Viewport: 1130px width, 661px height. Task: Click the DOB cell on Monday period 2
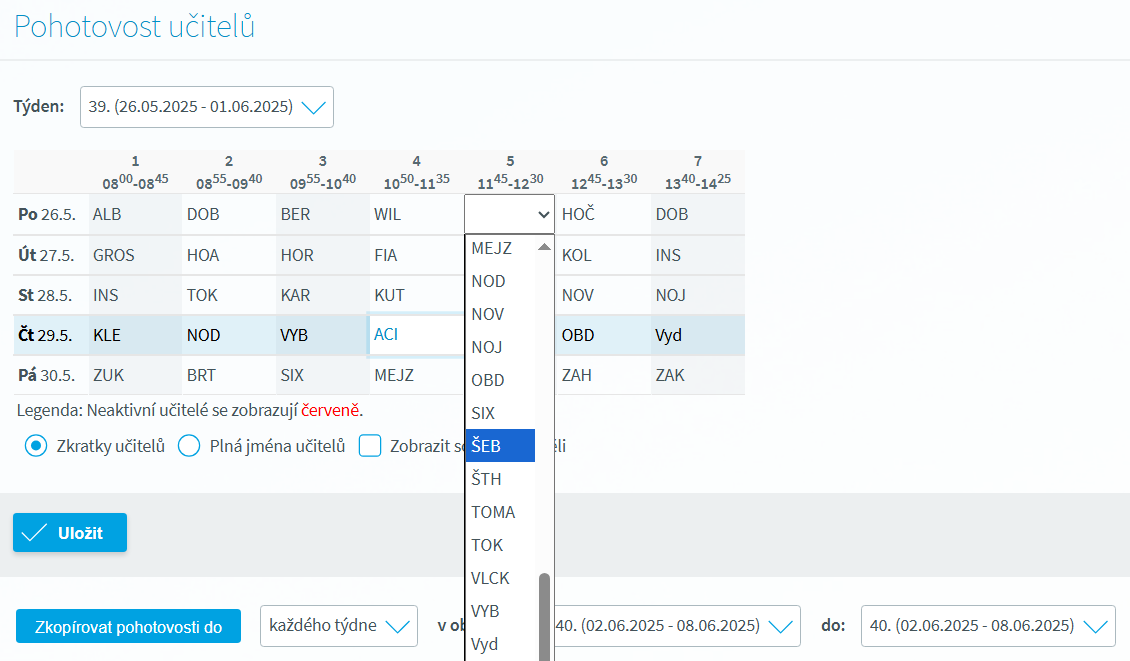tap(228, 214)
